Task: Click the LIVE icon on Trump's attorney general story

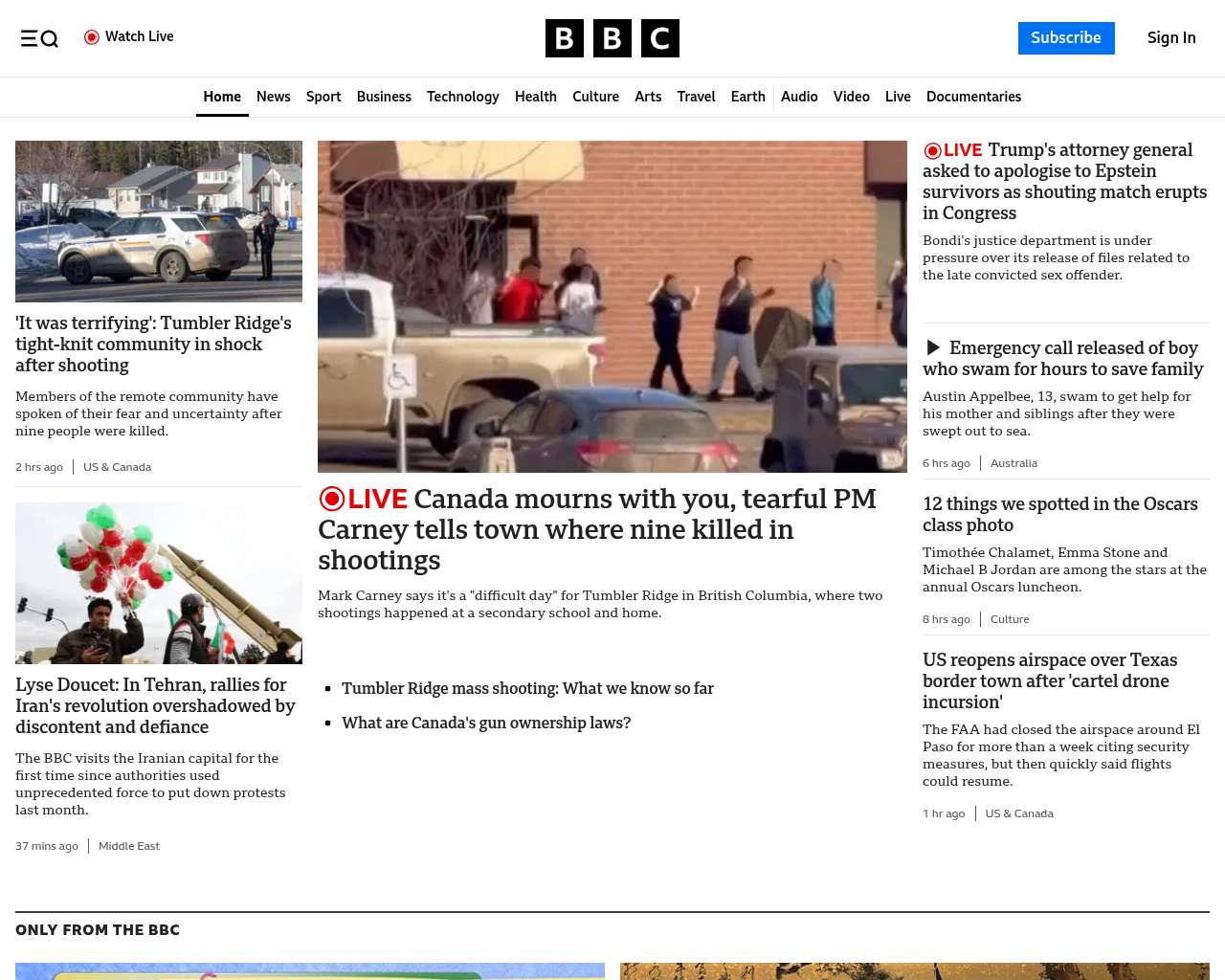Action: coord(952,150)
